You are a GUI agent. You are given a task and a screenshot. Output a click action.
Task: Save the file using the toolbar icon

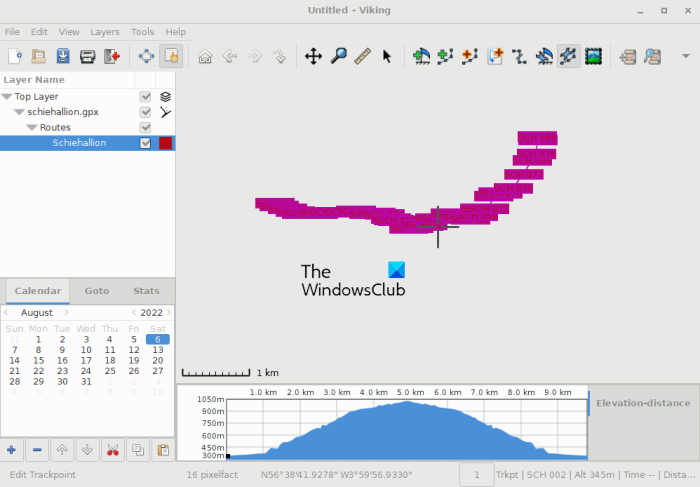pyautogui.click(x=63, y=57)
